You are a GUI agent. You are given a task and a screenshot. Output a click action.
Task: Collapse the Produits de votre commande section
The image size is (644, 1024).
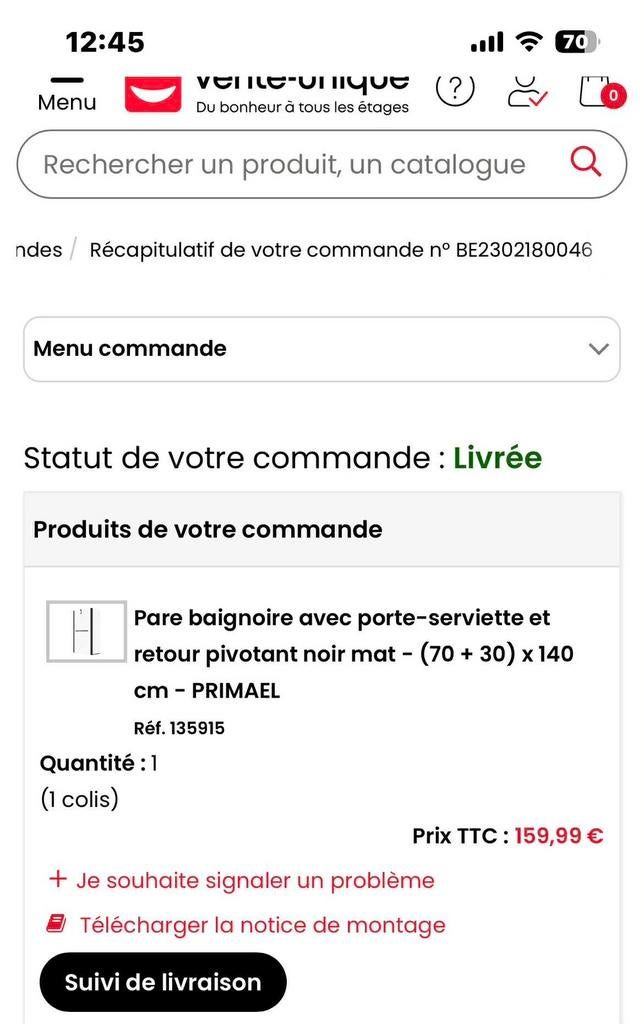[x=206, y=529]
